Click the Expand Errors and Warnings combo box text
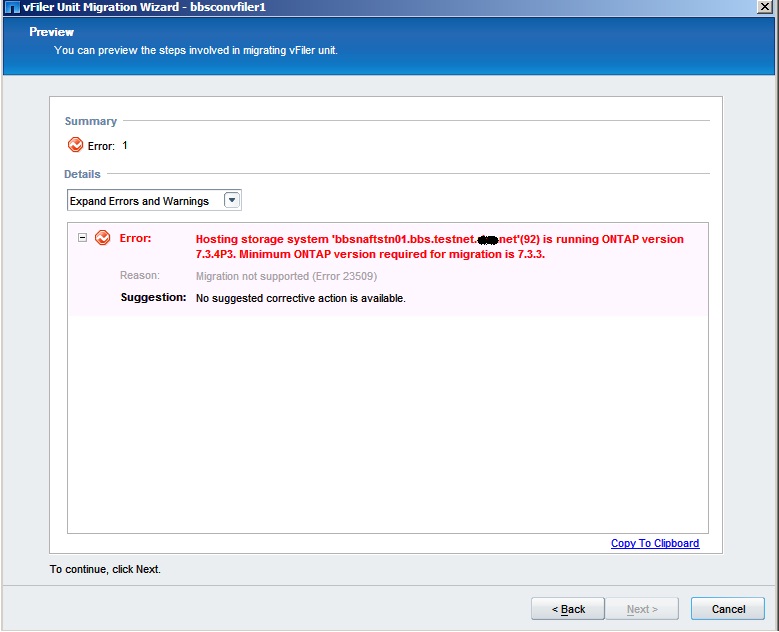Viewport: 779px width, 632px height. coord(140,201)
